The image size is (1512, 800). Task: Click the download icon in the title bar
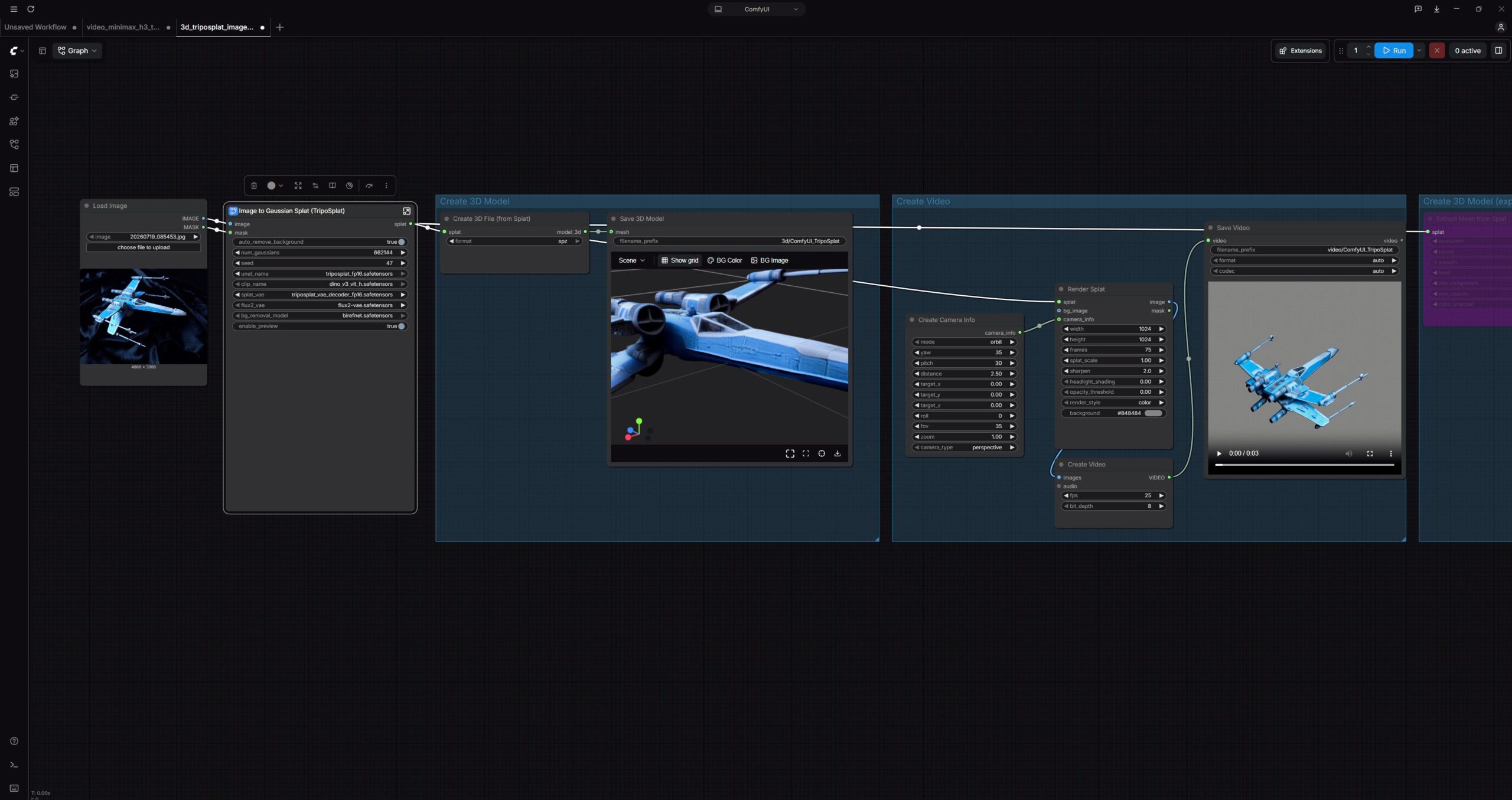[x=1436, y=9]
